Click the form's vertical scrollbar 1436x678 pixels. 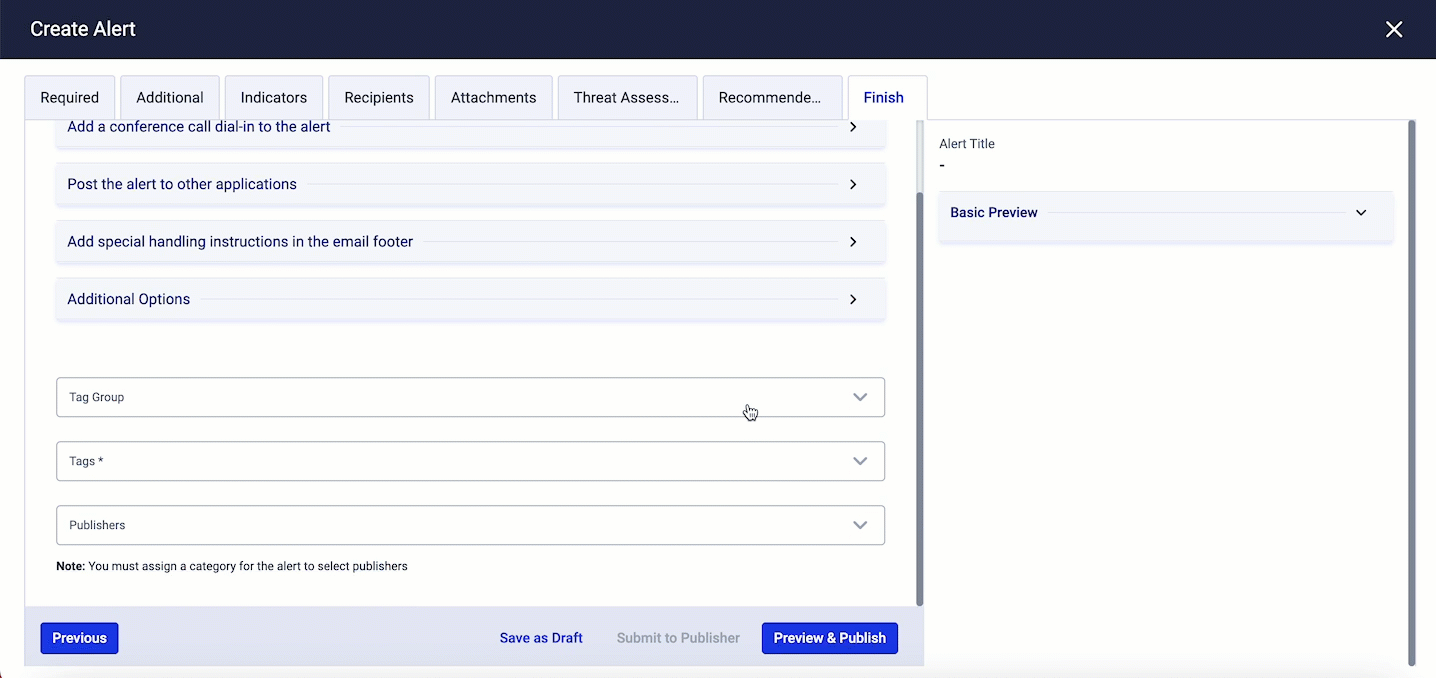coord(919,400)
